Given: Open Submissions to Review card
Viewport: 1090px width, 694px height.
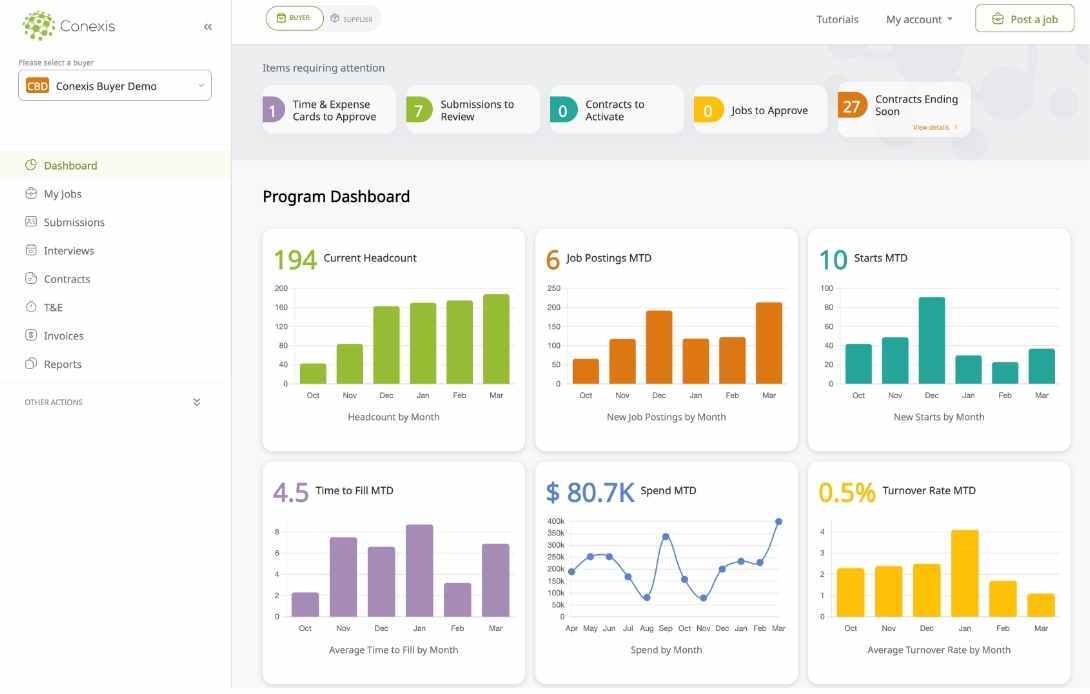Looking at the screenshot, I should point(473,110).
